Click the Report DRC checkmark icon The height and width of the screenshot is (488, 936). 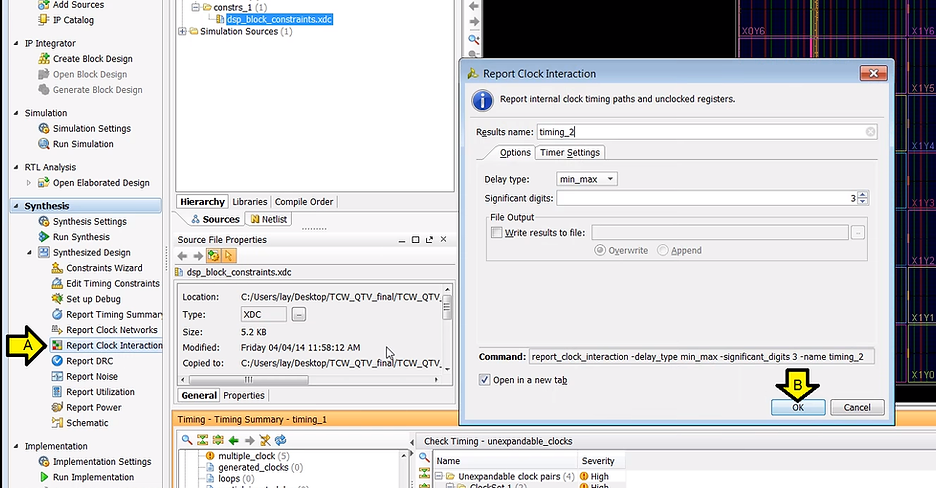[57, 361]
